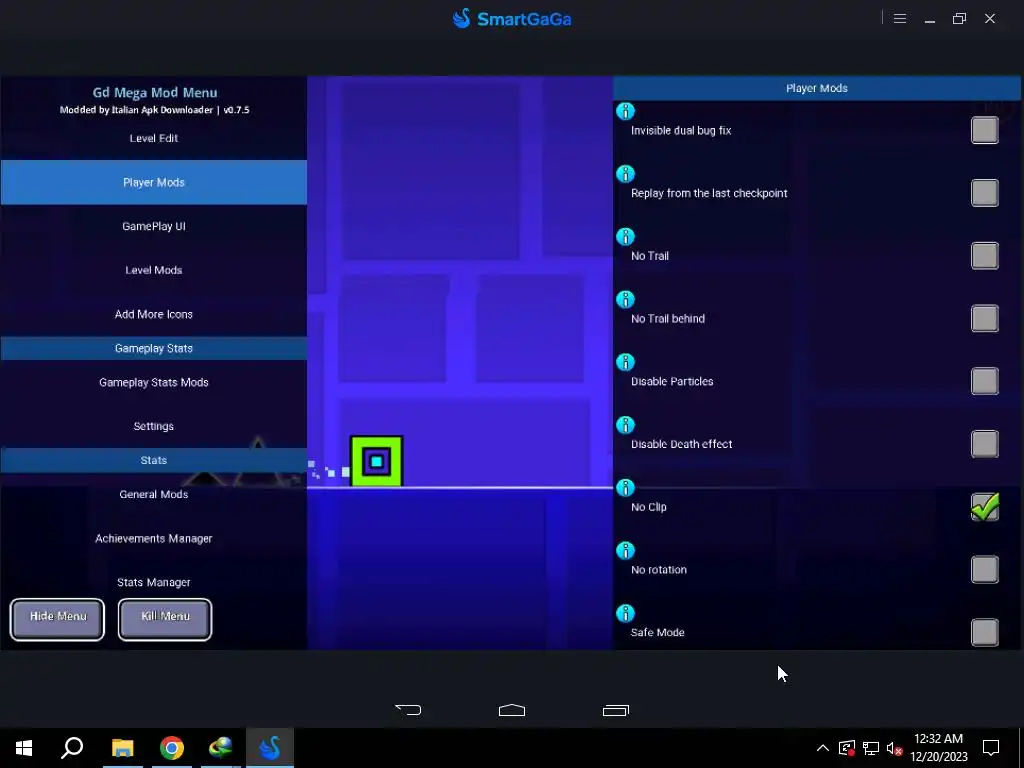Viewport: 1024px width, 768px height.
Task: Open Achievements Manager section
Action: pos(153,539)
